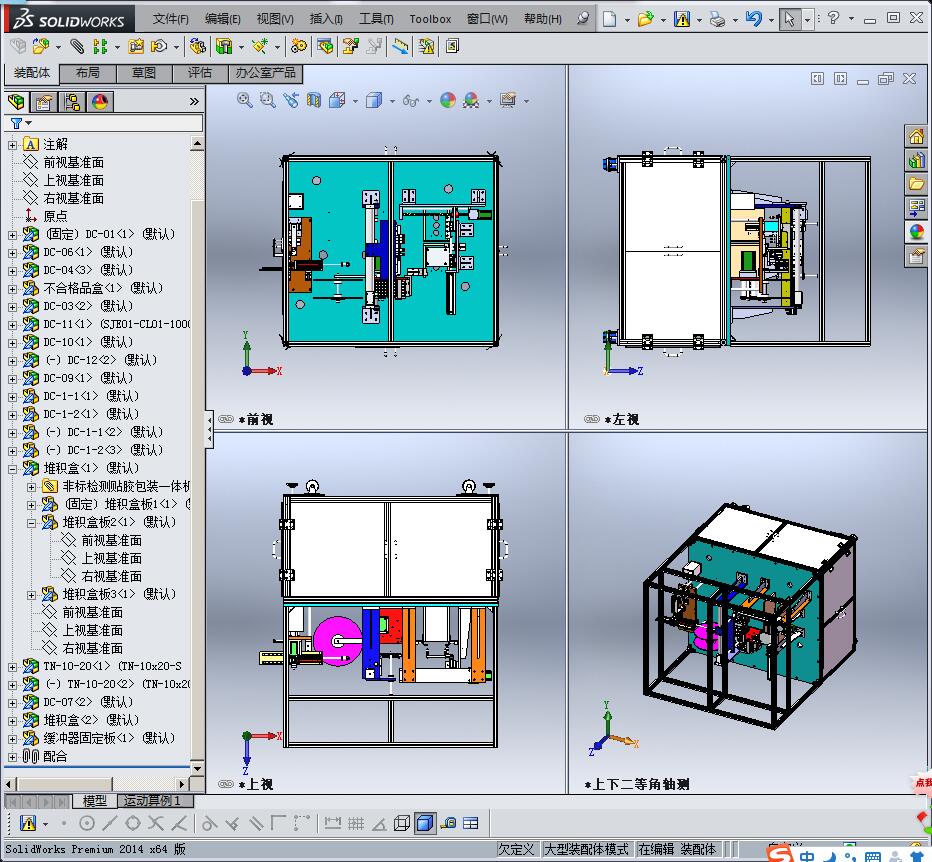The width and height of the screenshot is (932, 862).
Task: Click the View Orientation icon
Action: point(337,100)
